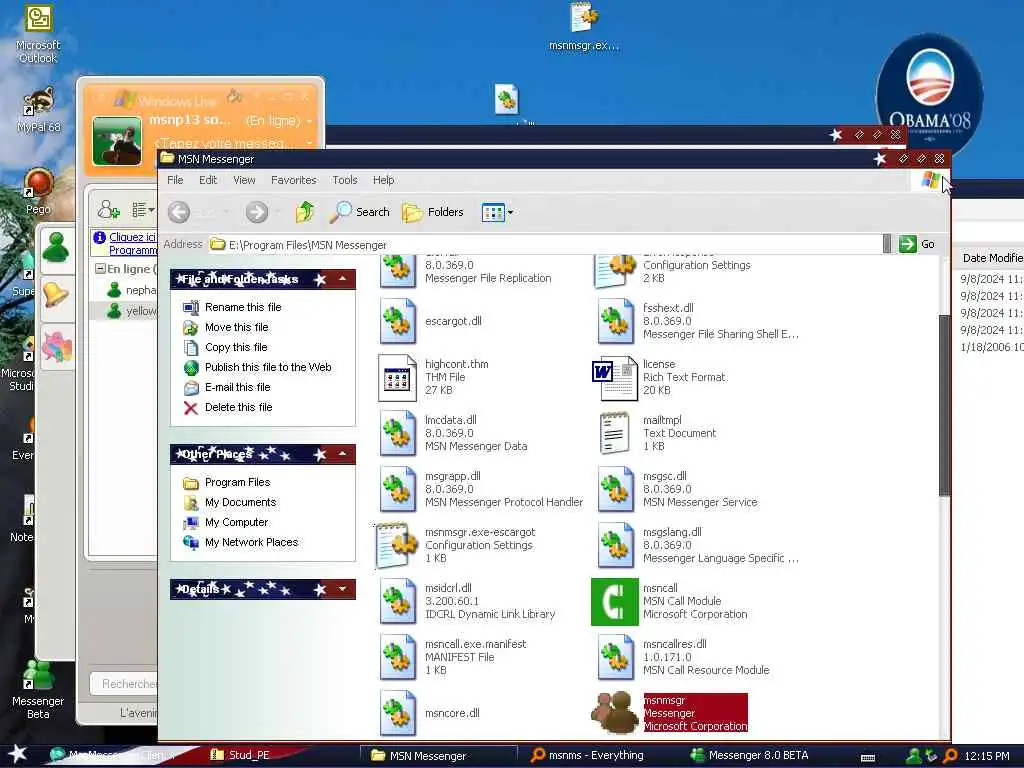The height and width of the screenshot is (768, 1024).
Task: Click the star Start button on taskbar
Action: coord(18,754)
